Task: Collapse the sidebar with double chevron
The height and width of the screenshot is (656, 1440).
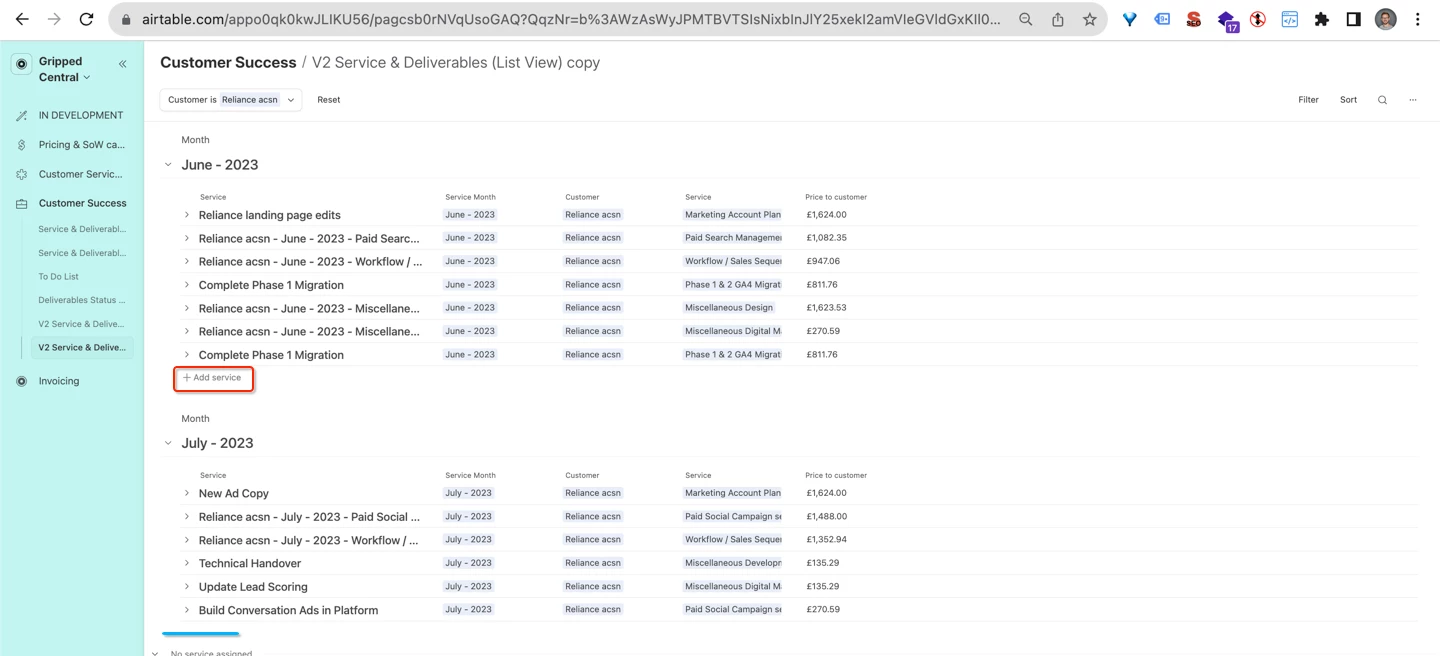Action: pyautogui.click(x=122, y=63)
